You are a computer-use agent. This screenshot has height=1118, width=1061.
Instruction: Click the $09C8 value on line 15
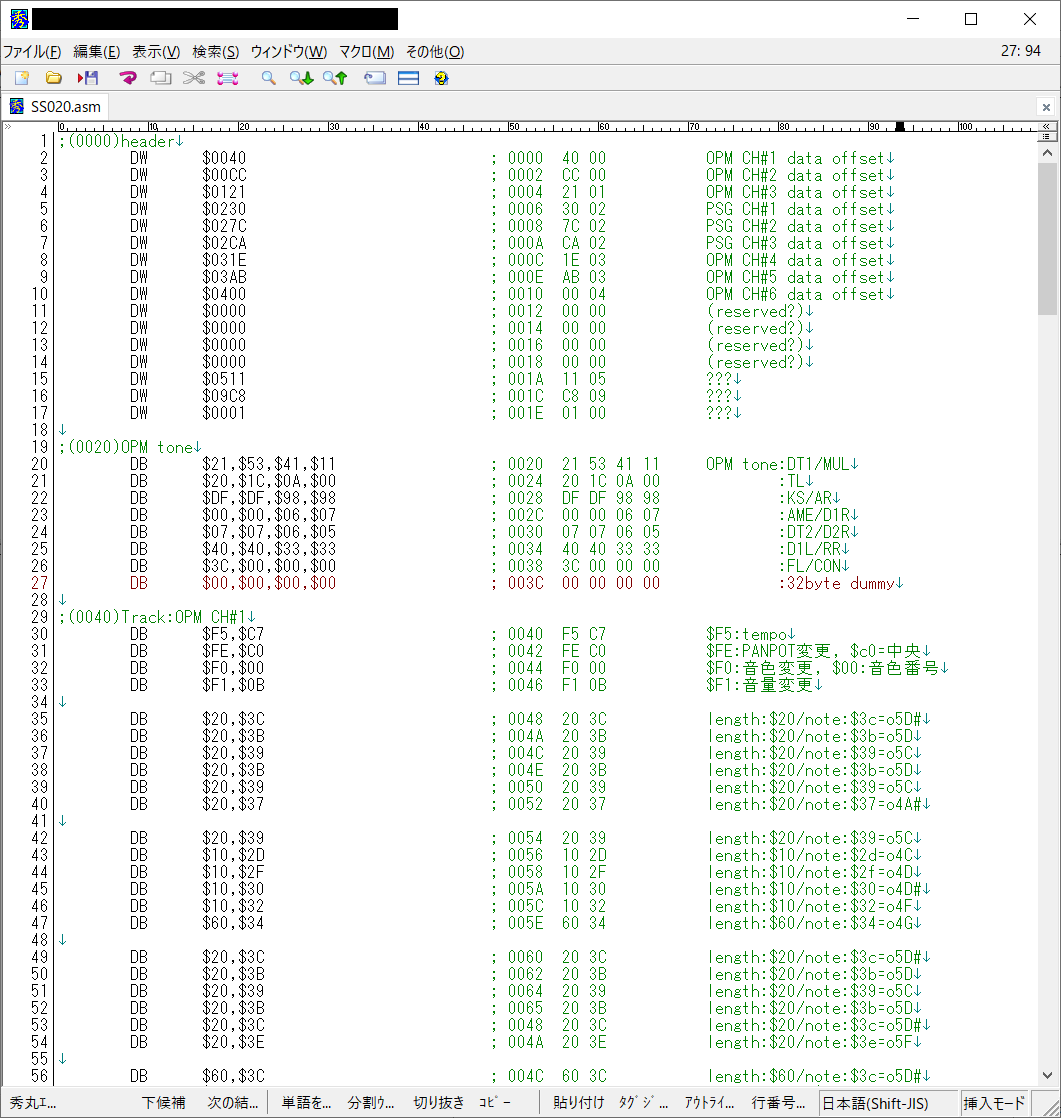click(224, 396)
